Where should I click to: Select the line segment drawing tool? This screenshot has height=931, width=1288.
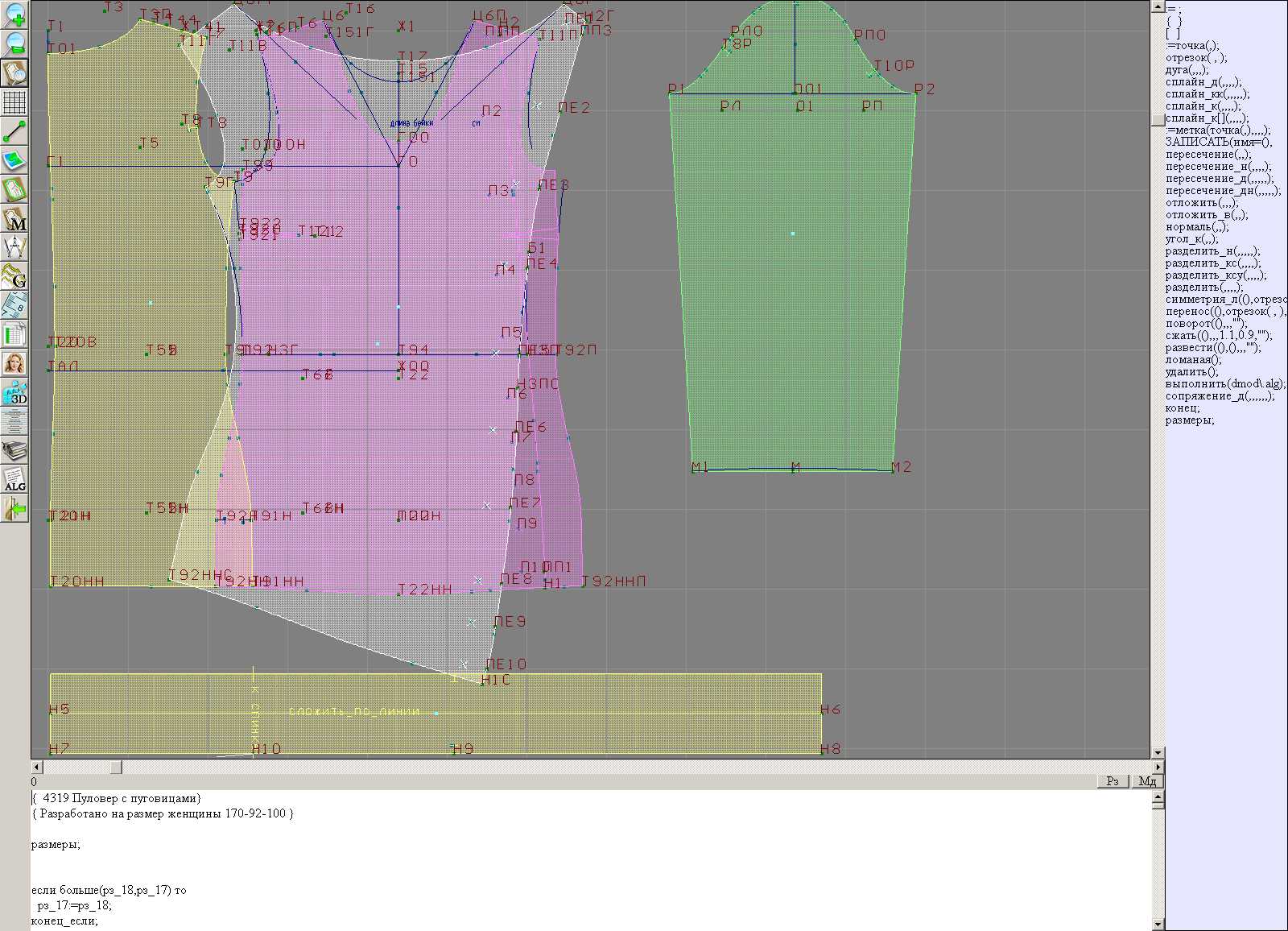coord(14,131)
